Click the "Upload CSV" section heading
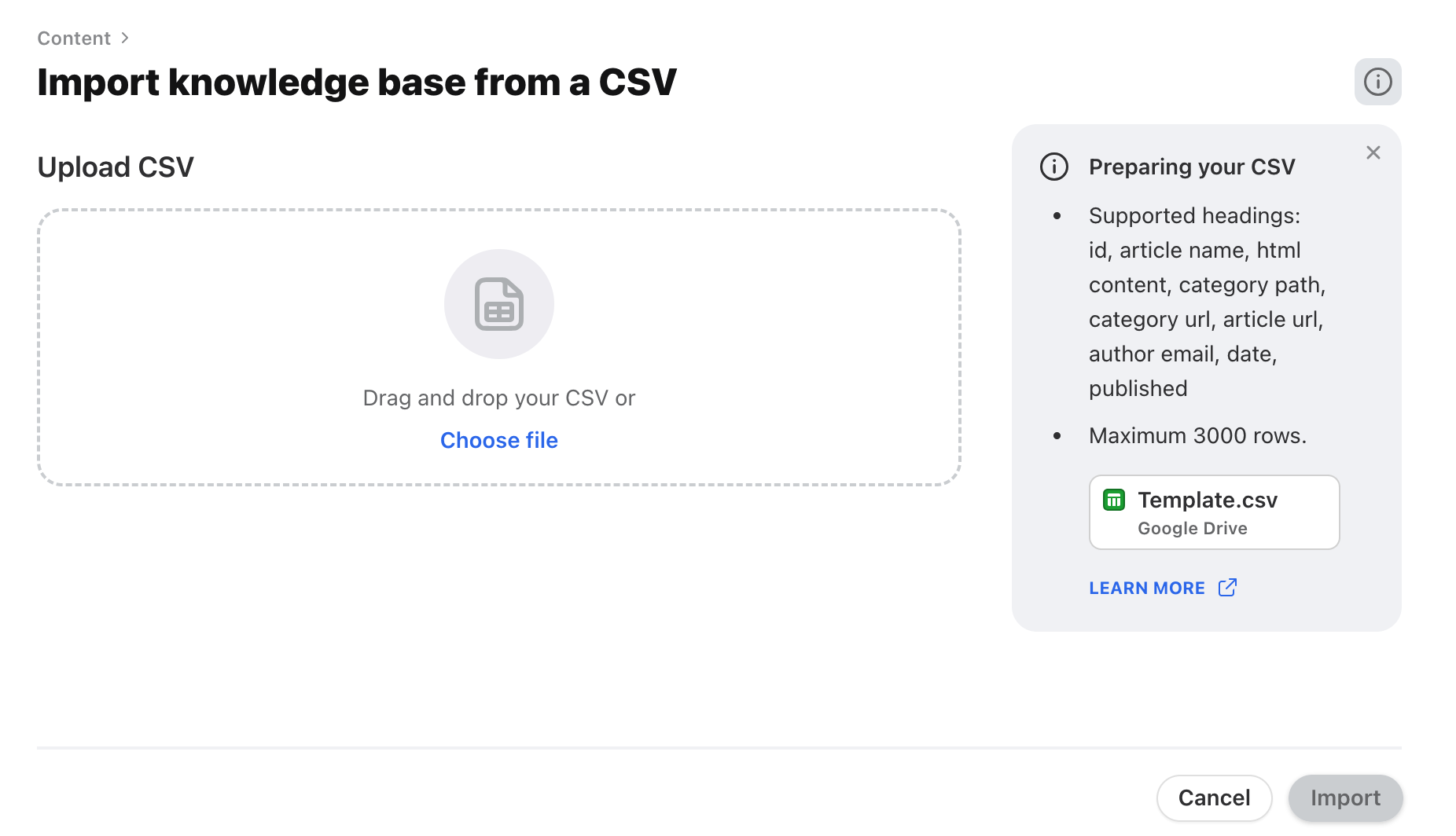The height and width of the screenshot is (836, 1456). tap(115, 167)
